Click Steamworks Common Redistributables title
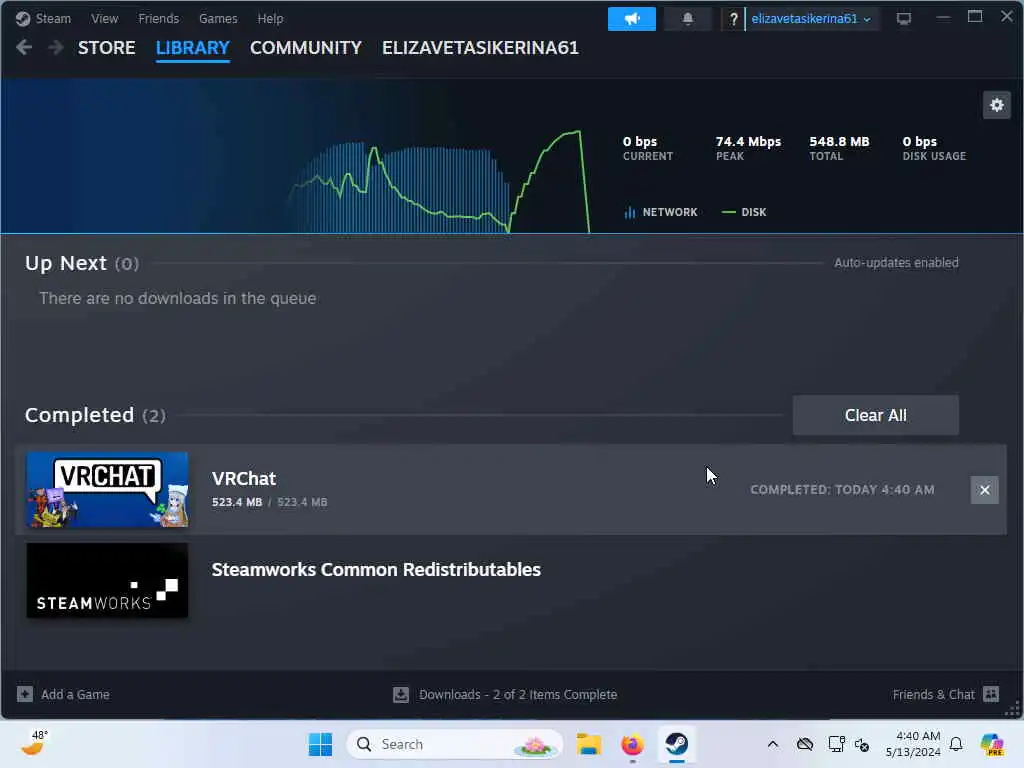Viewport: 1024px width, 768px height. [376, 569]
